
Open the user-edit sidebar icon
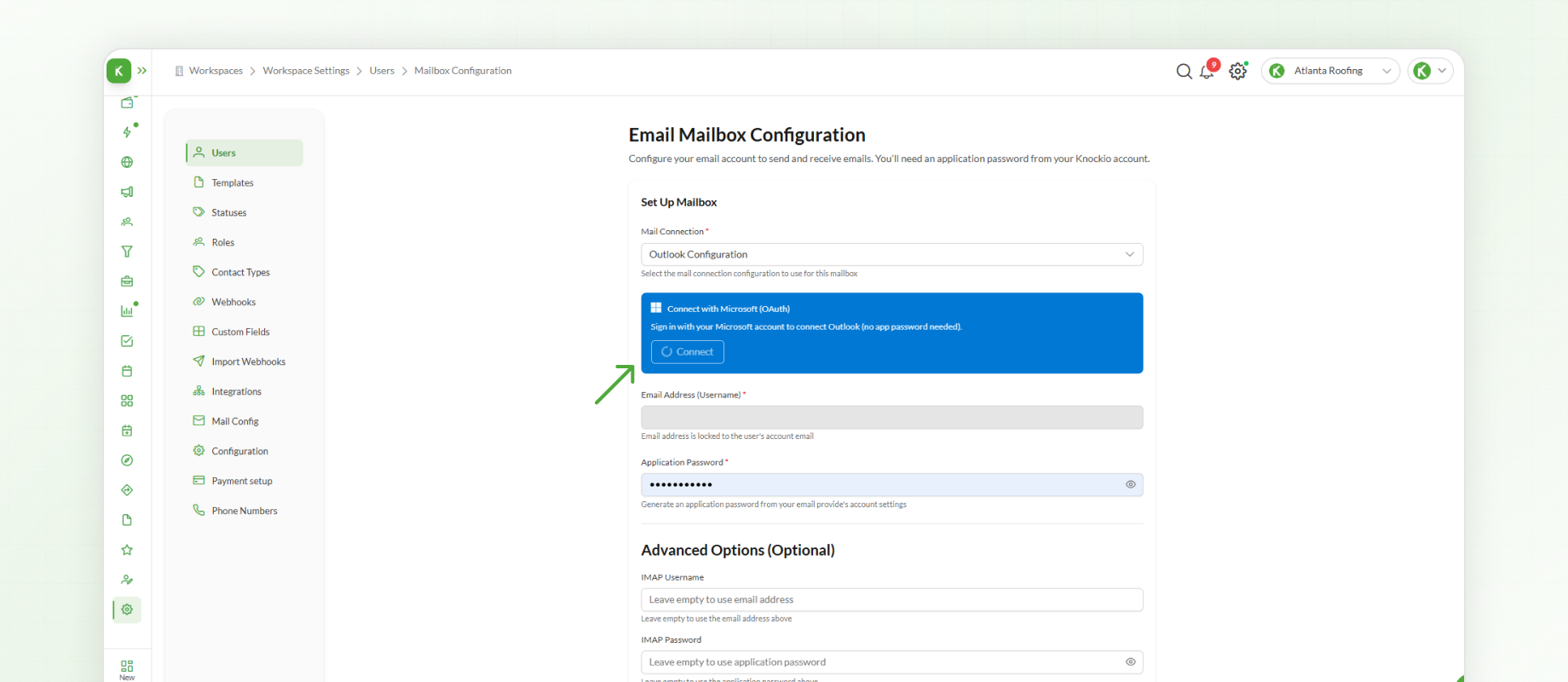127,580
